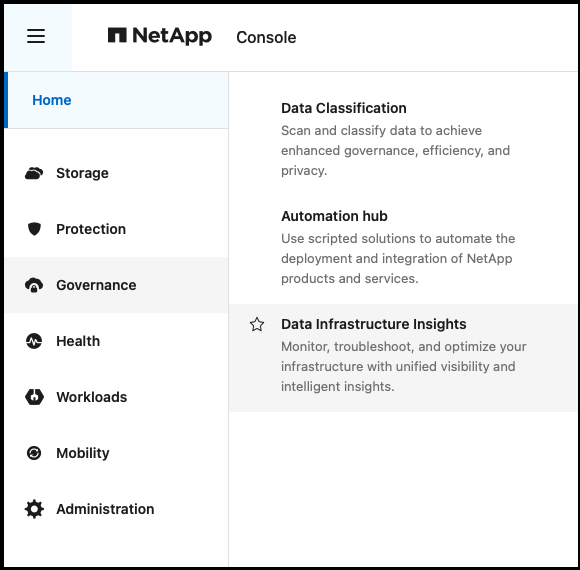Open the Administration menu
The image size is (580, 570).
(x=116, y=509)
